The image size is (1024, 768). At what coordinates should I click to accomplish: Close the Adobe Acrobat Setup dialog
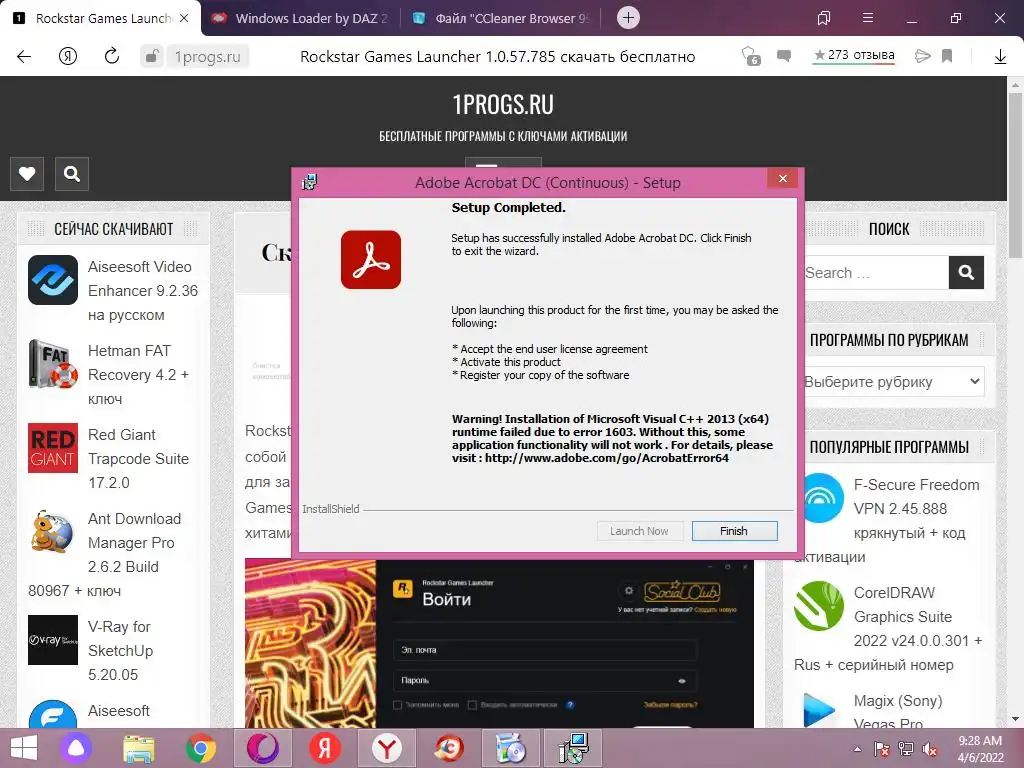pos(783,179)
